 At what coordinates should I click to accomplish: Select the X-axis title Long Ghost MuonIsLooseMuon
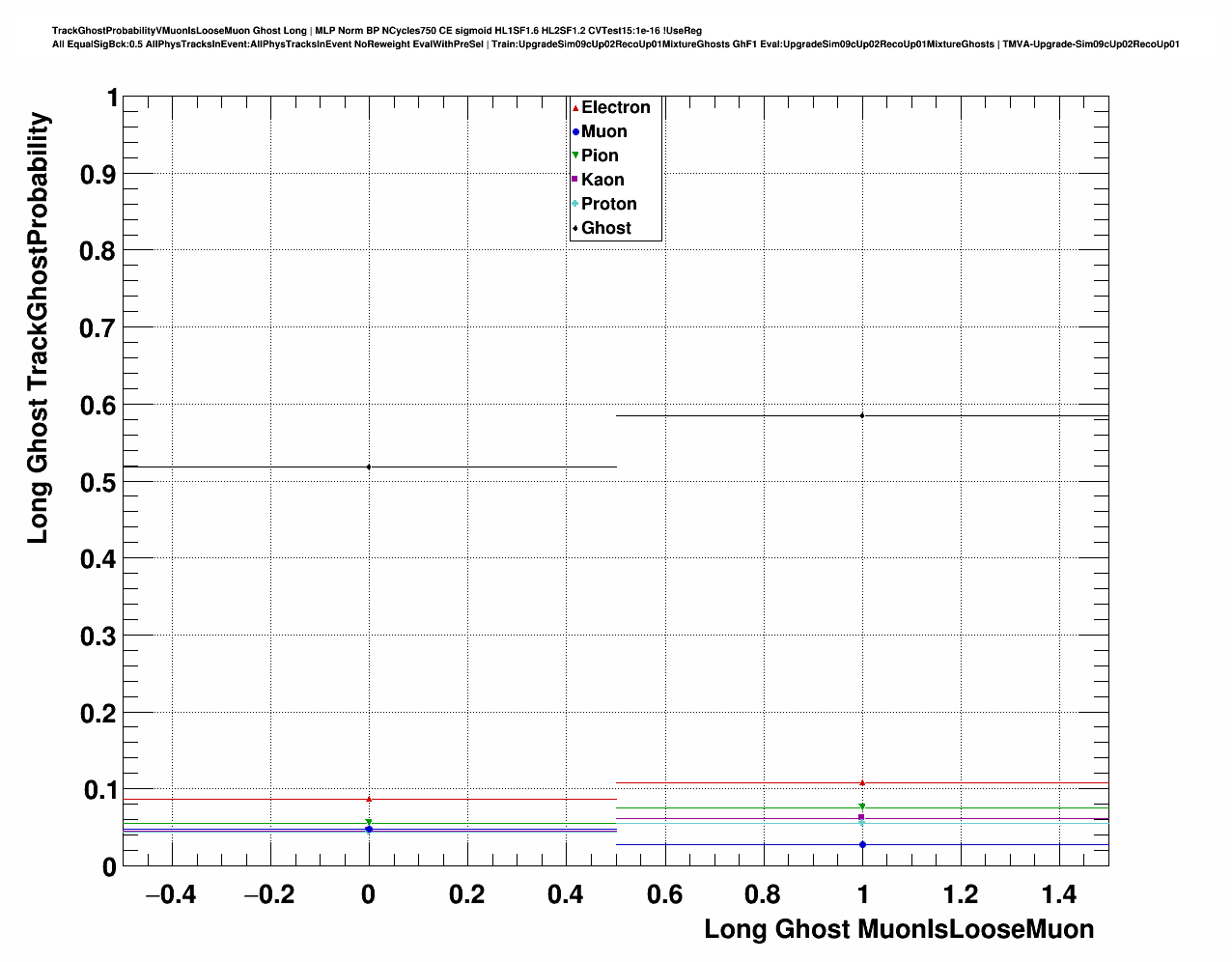click(899, 929)
